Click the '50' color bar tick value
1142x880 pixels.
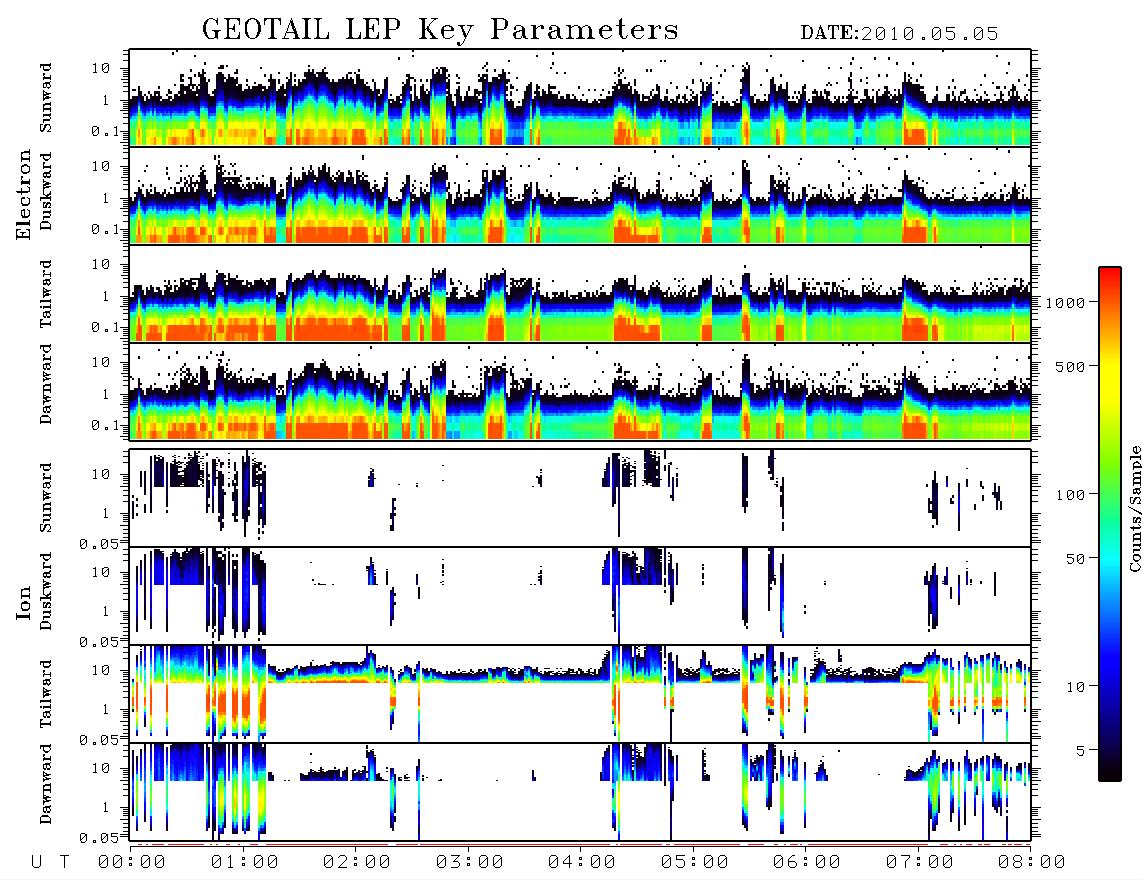(x=1075, y=559)
